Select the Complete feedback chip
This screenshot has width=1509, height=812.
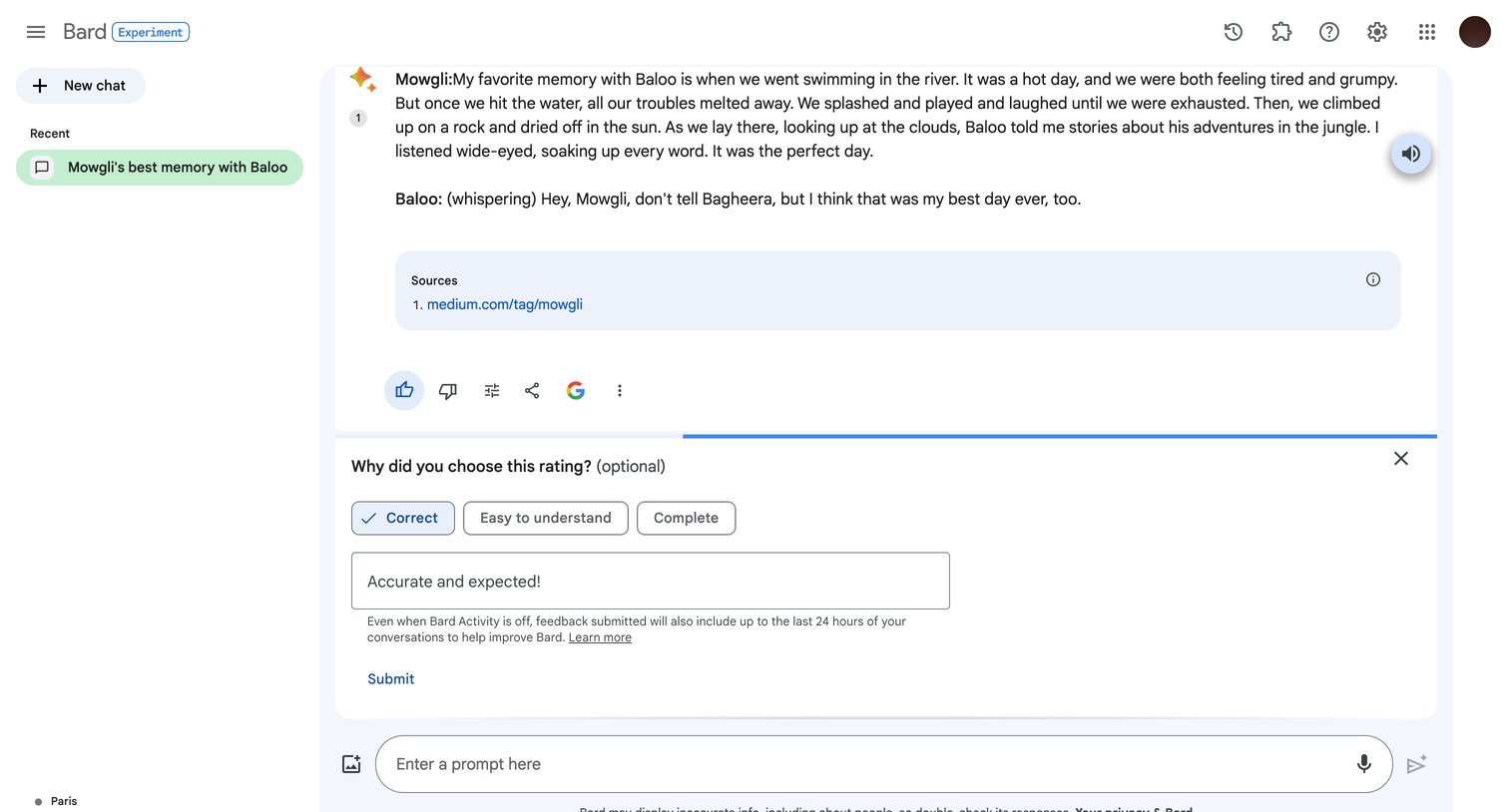[687, 518]
